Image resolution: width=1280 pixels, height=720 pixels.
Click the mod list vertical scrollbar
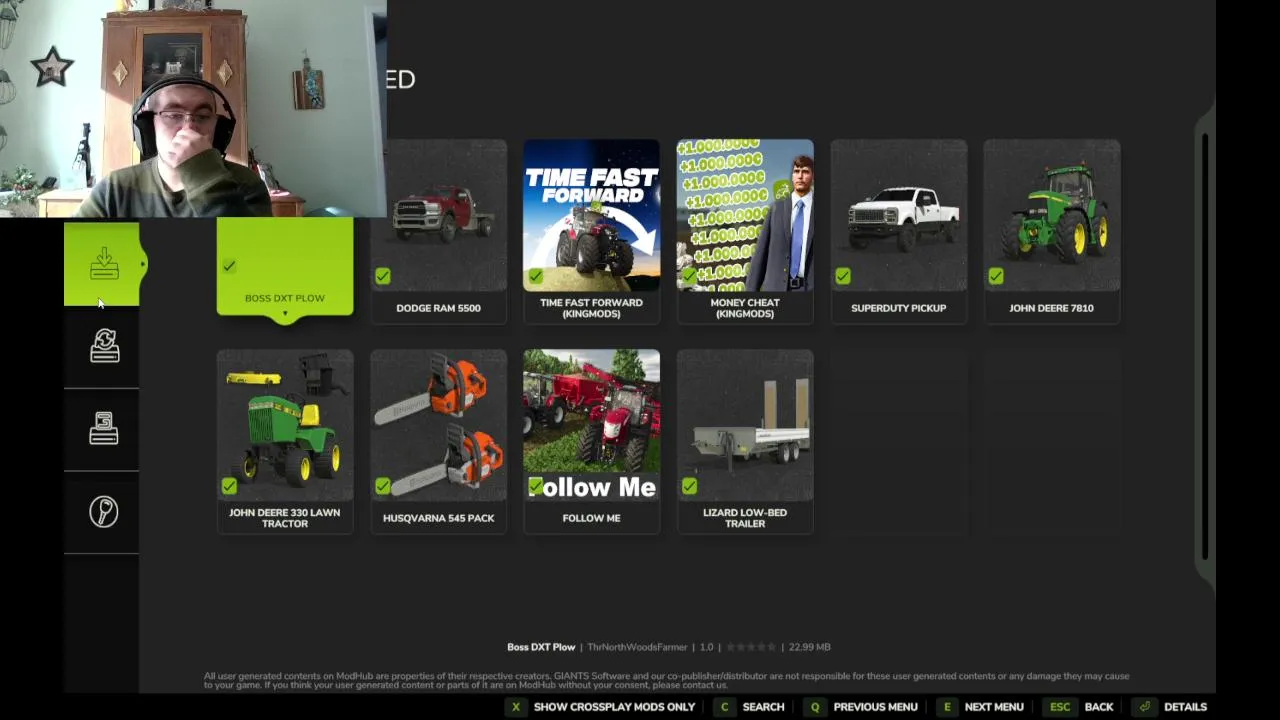(x=1206, y=345)
